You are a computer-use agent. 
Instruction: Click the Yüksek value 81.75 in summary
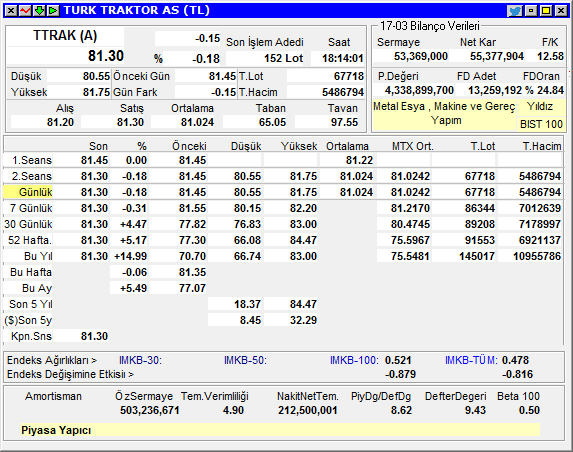point(96,92)
